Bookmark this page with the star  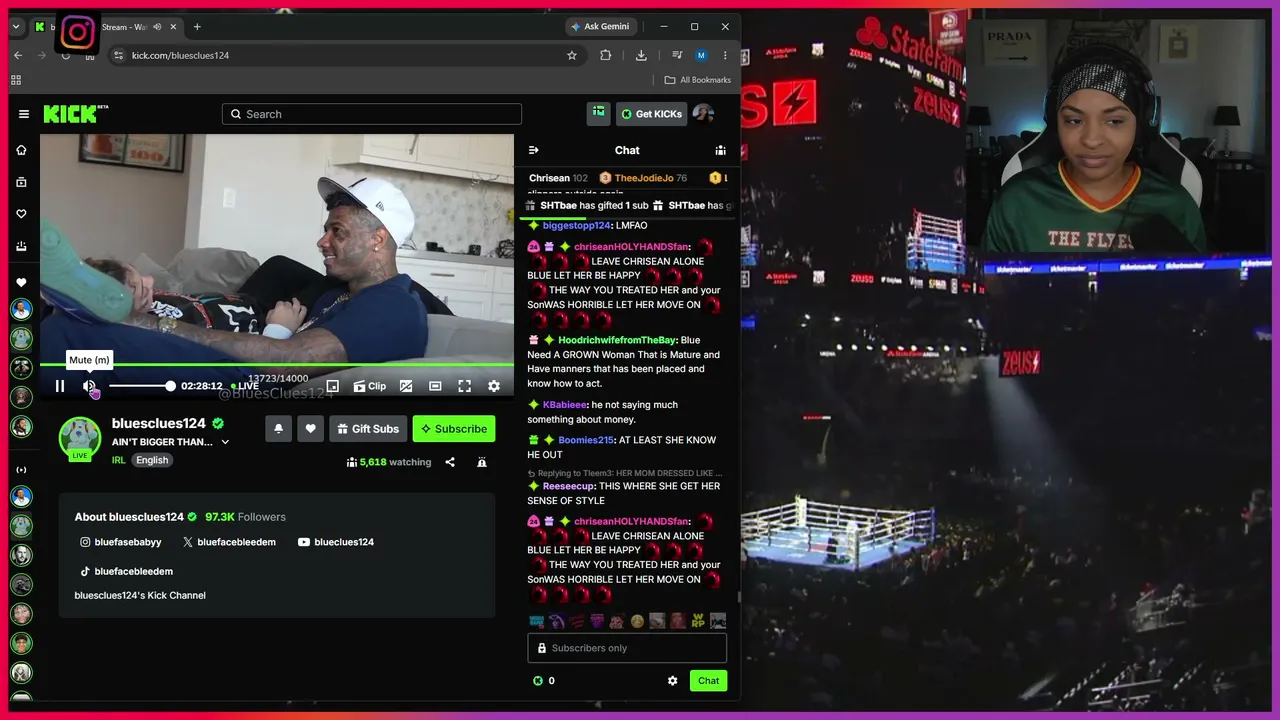(572, 55)
